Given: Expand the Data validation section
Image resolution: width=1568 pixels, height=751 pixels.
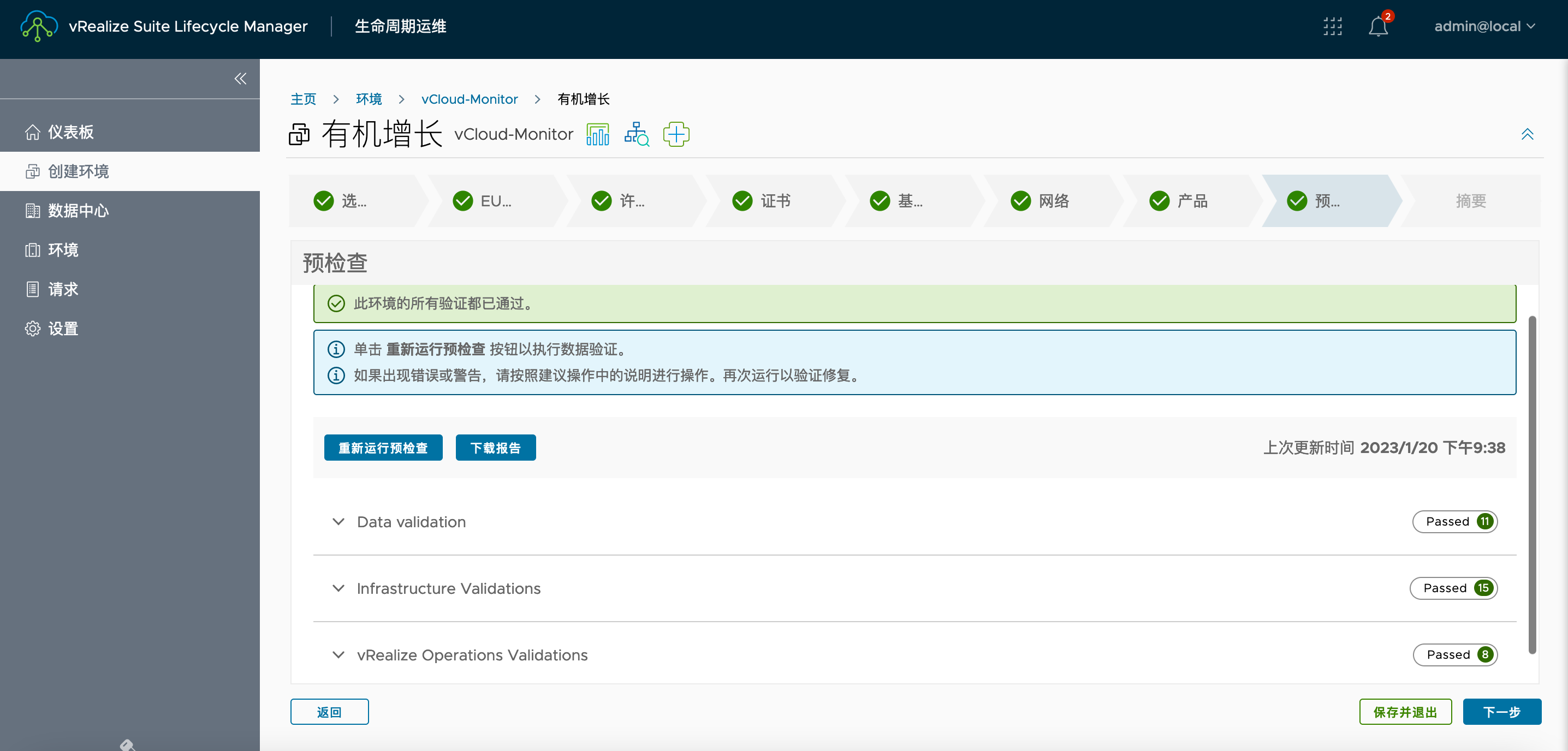Looking at the screenshot, I should point(914,522).
